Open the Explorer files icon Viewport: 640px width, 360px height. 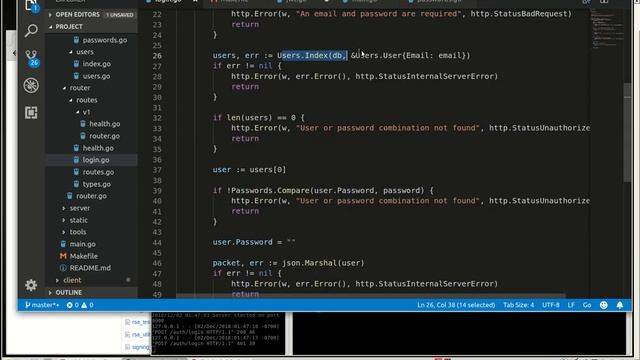pos(31,5)
